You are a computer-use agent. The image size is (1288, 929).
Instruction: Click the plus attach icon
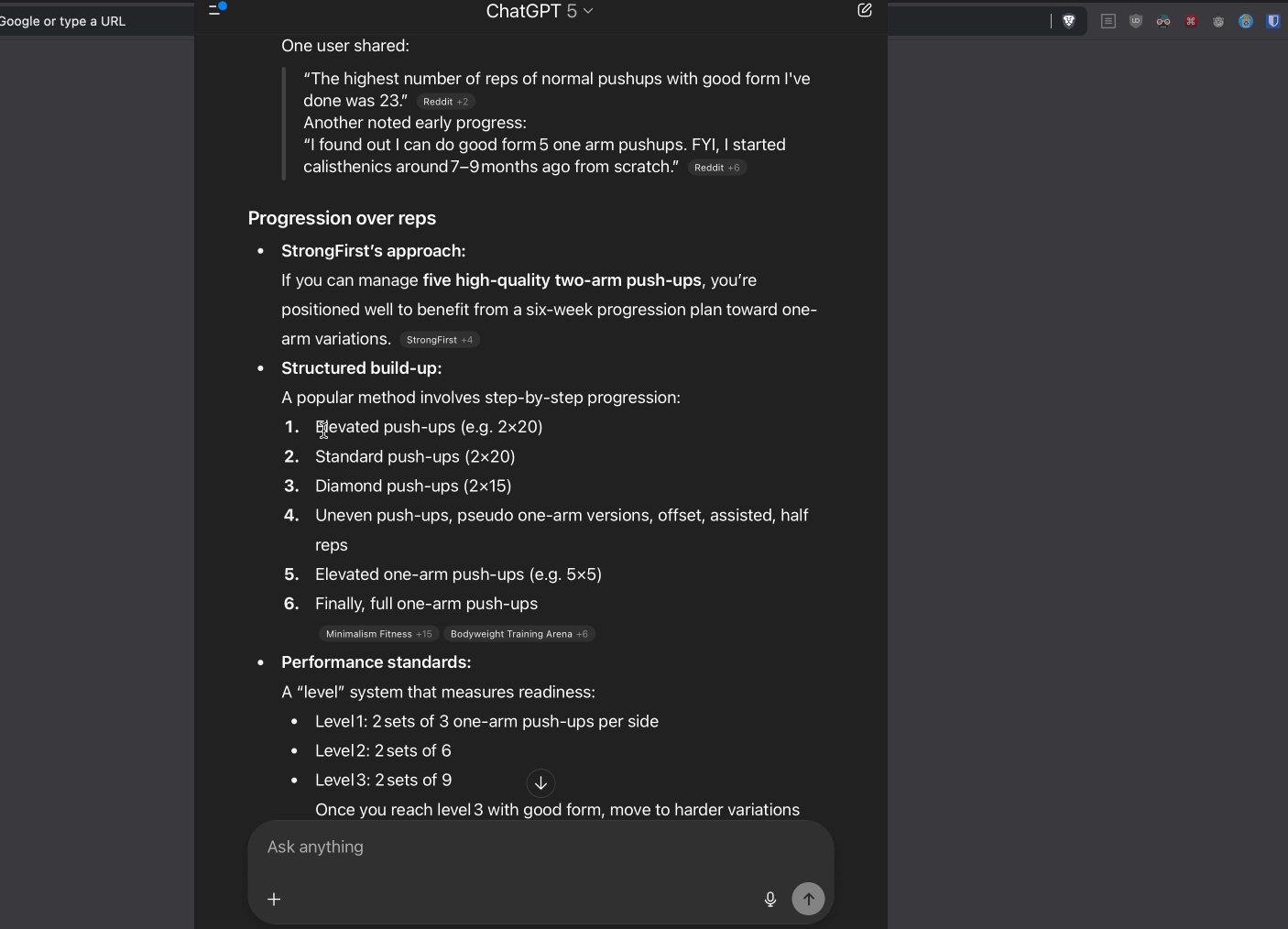pos(274,900)
